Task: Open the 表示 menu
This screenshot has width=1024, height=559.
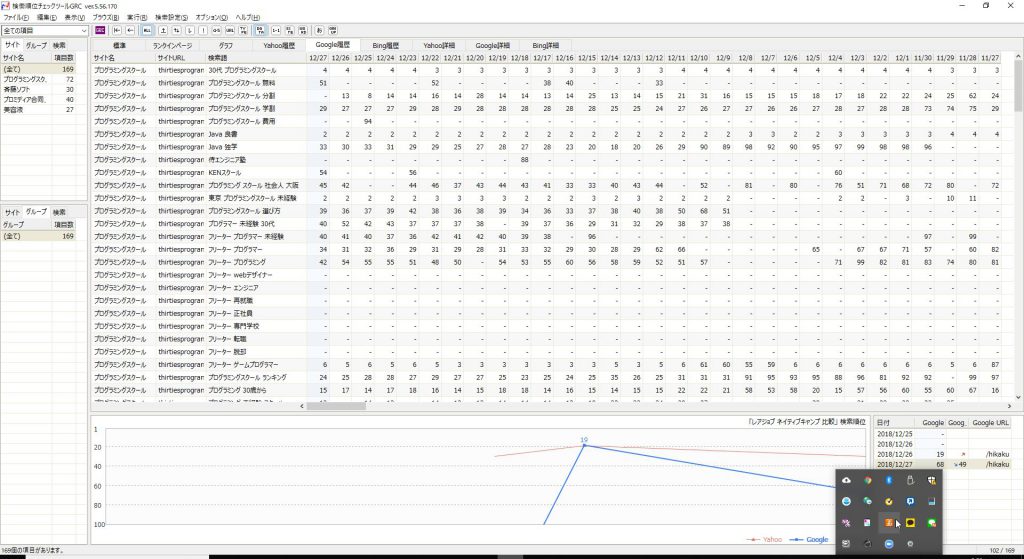Action: [74, 18]
